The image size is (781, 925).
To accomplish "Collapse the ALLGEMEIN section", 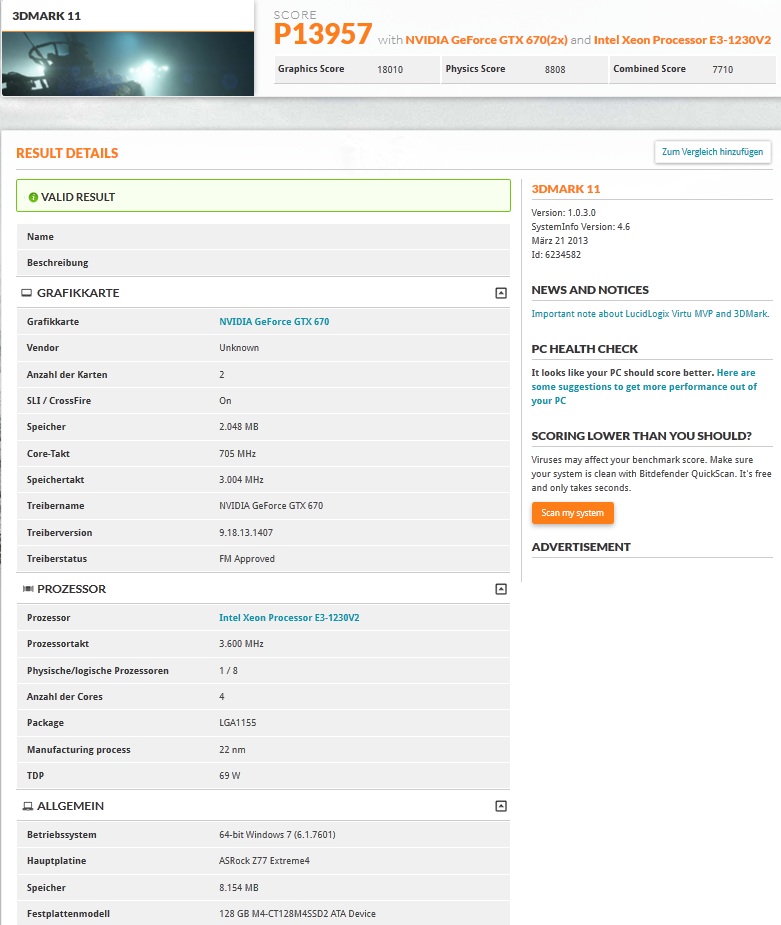I will coord(501,806).
